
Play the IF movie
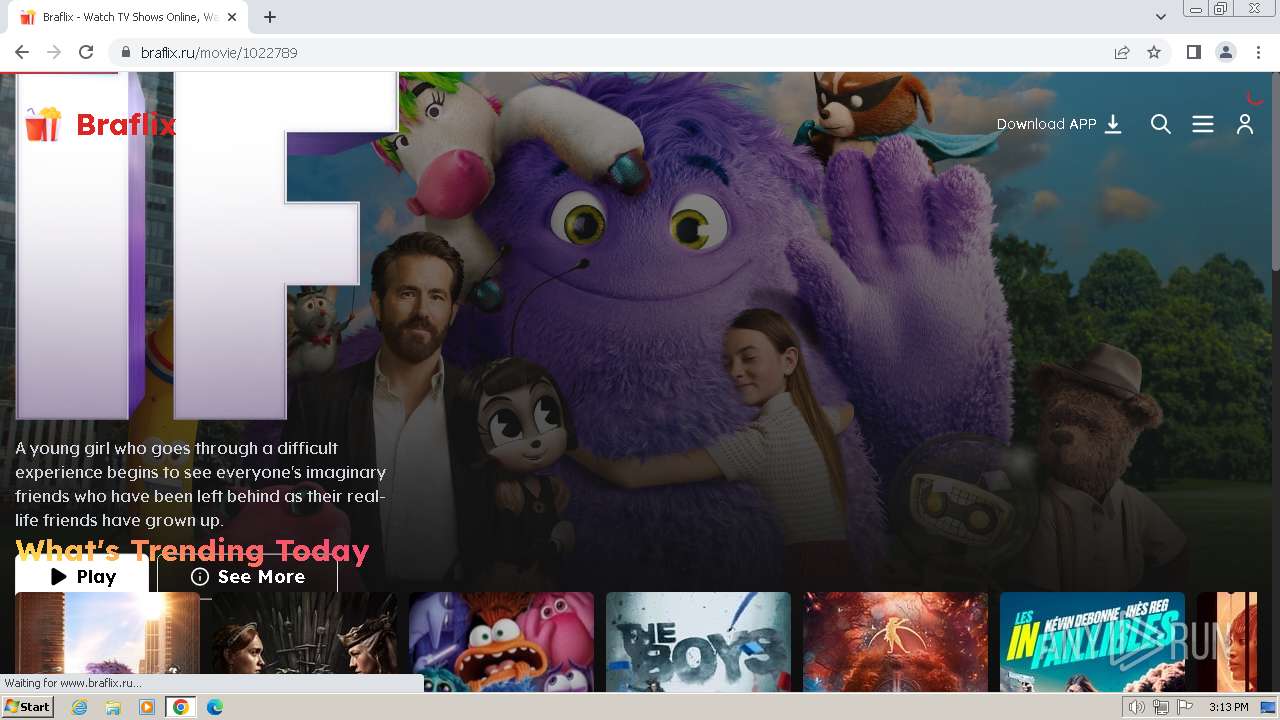tap(82, 576)
